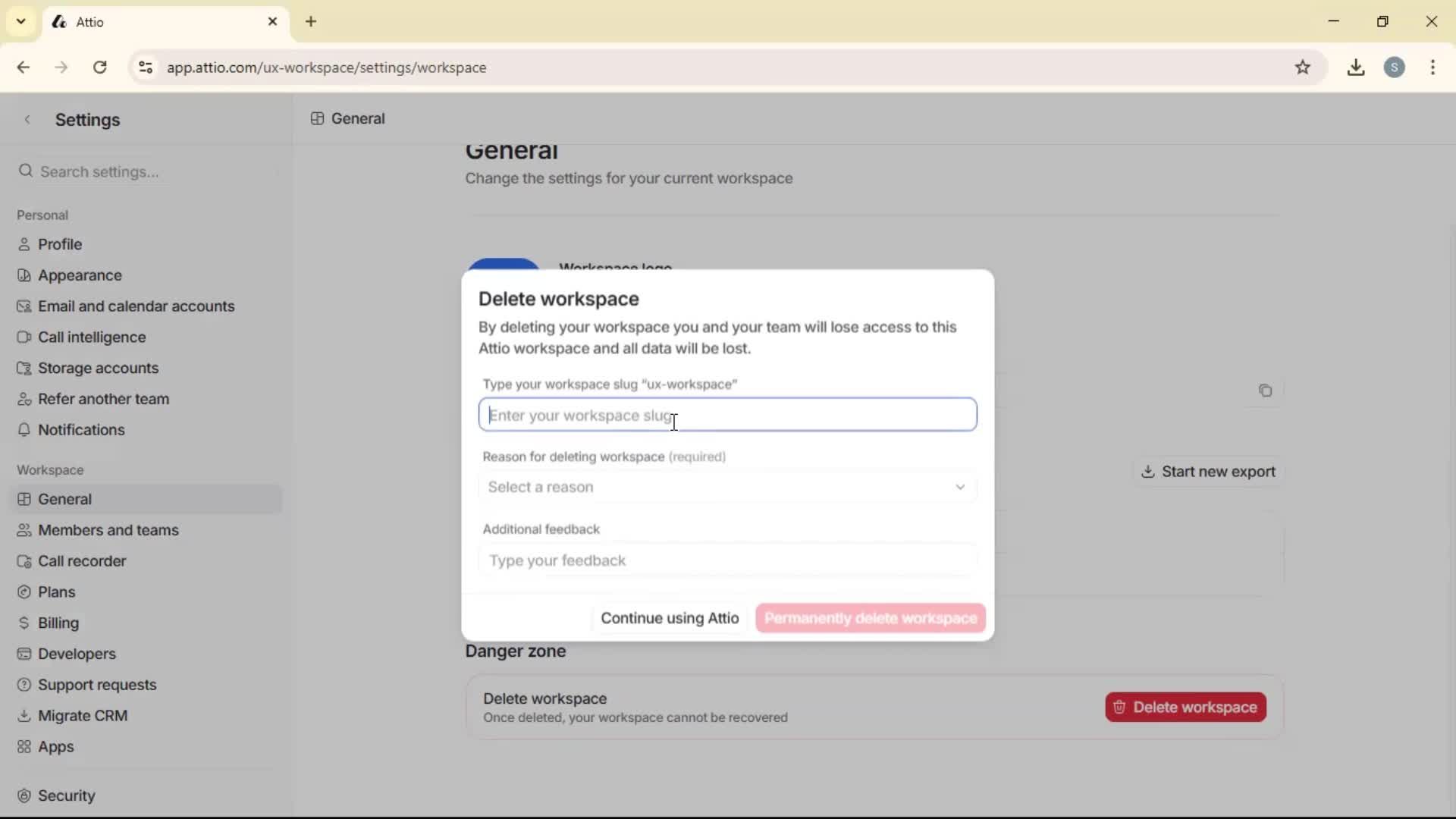Click the copy workspace slug icon
This screenshot has width=1456, height=819.
click(x=1266, y=391)
